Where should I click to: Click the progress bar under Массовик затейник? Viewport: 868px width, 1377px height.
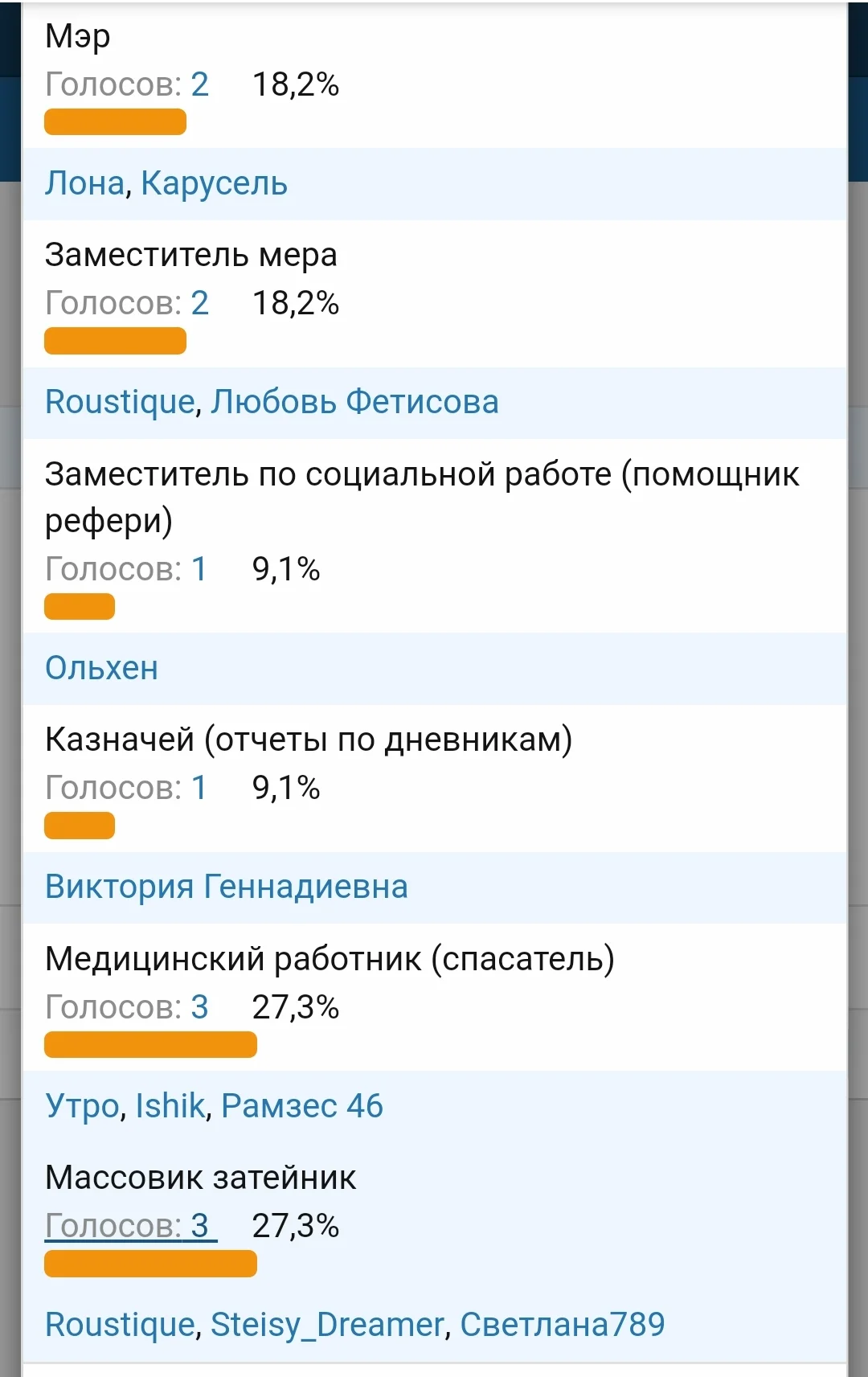[149, 1264]
